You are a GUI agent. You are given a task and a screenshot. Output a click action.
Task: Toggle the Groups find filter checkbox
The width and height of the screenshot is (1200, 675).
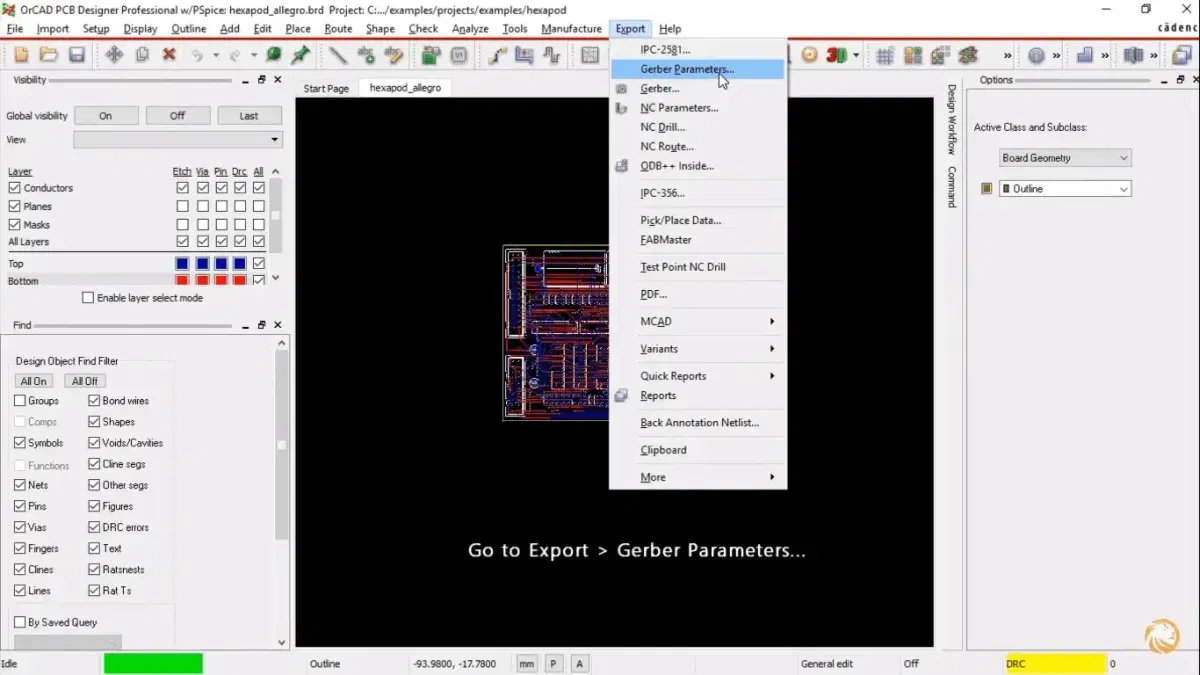click(x=20, y=401)
